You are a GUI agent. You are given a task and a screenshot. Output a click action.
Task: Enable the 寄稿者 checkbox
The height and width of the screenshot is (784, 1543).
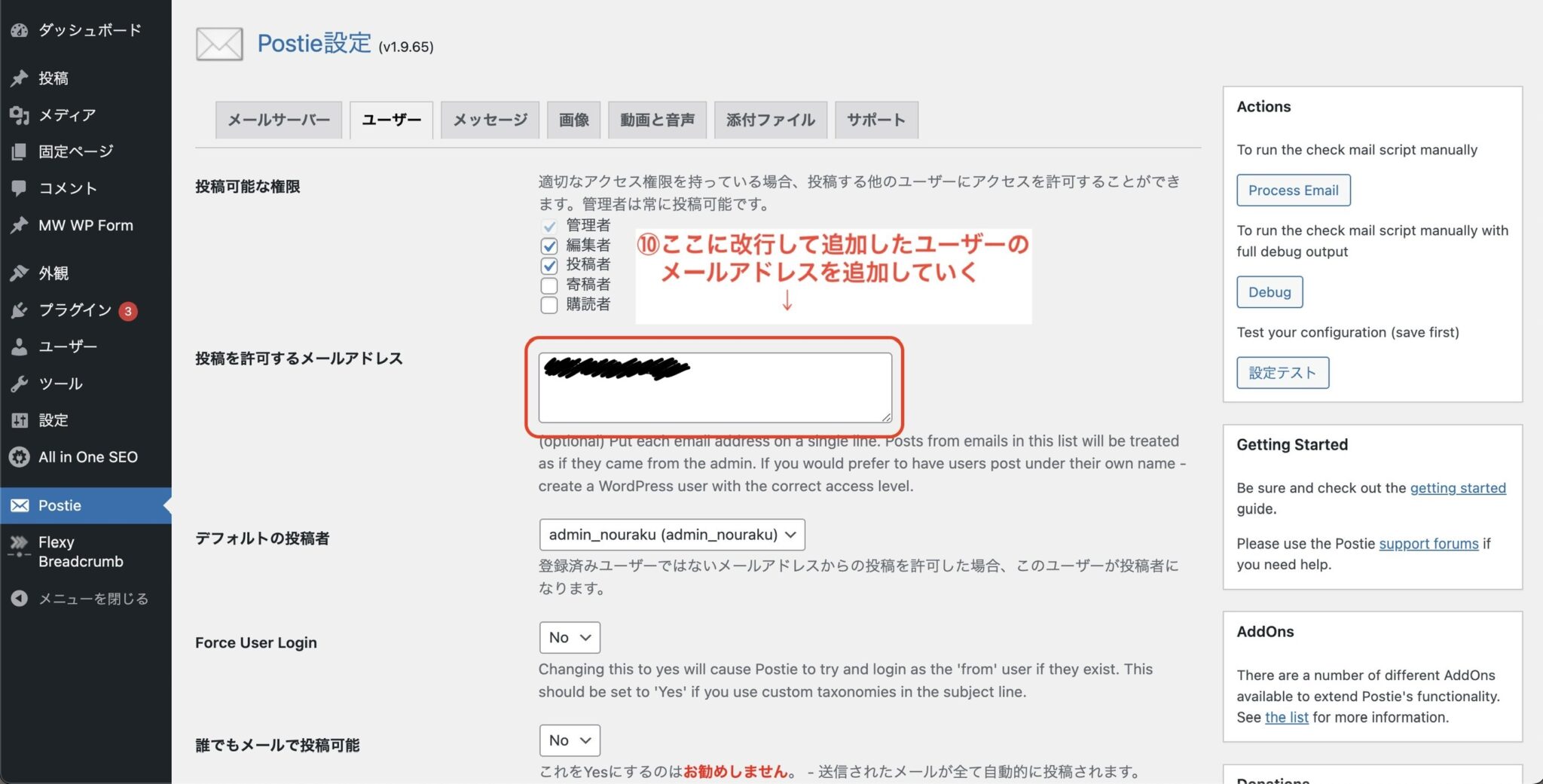pyautogui.click(x=548, y=285)
